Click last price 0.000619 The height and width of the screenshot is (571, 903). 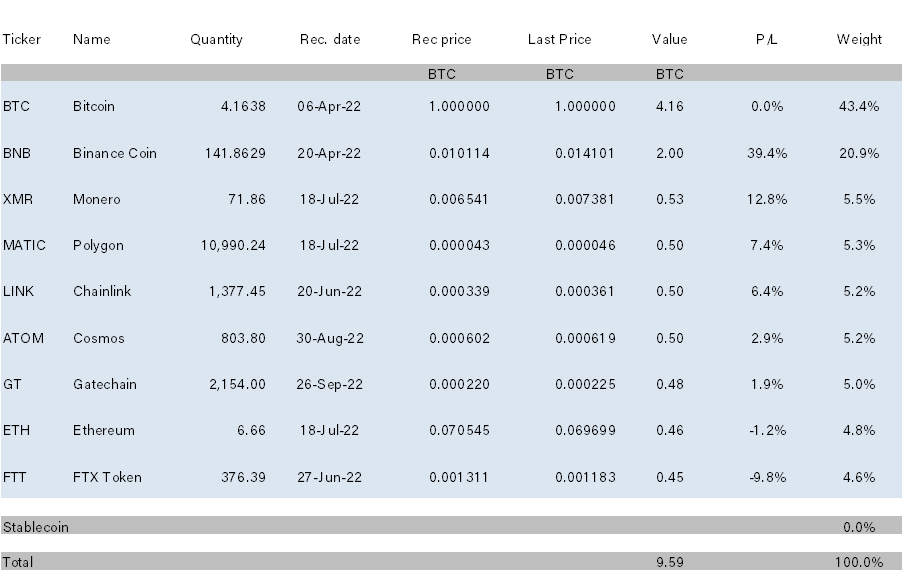[585, 338]
